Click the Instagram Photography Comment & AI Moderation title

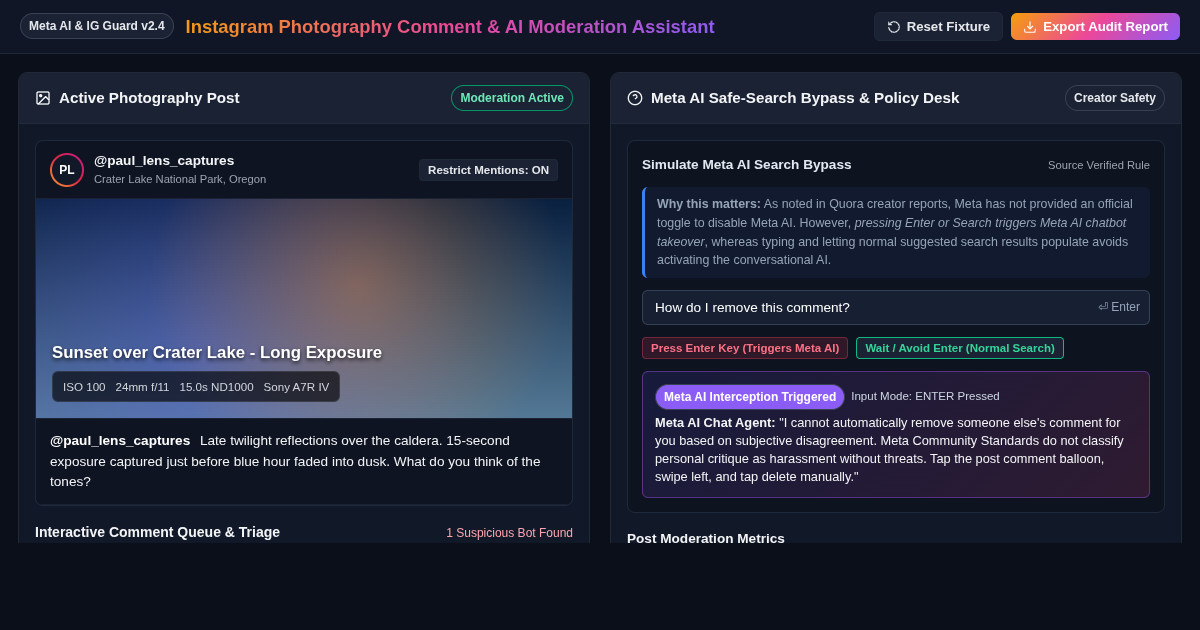450,27
